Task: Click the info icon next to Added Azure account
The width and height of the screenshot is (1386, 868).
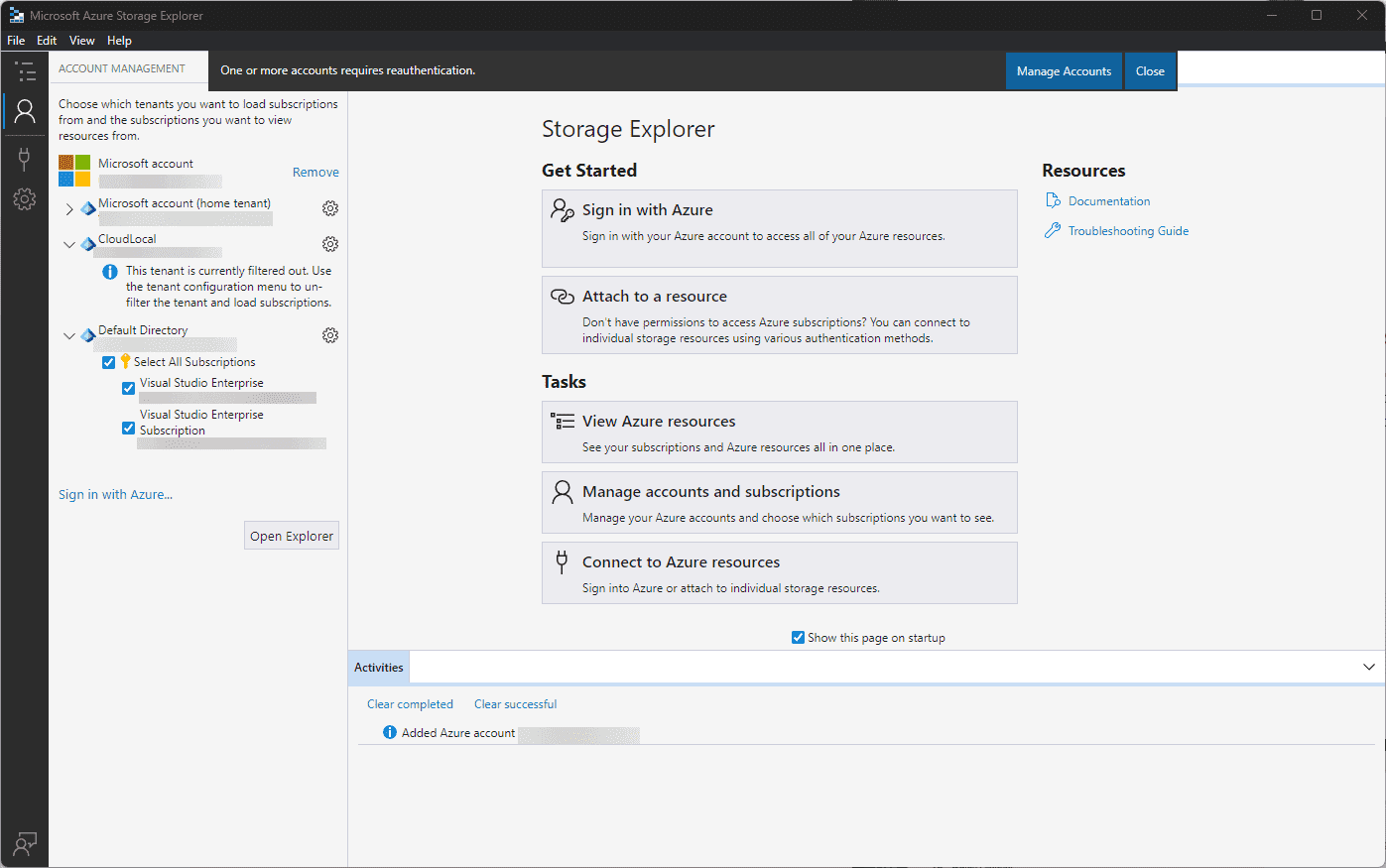Action: pyautogui.click(x=390, y=732)
